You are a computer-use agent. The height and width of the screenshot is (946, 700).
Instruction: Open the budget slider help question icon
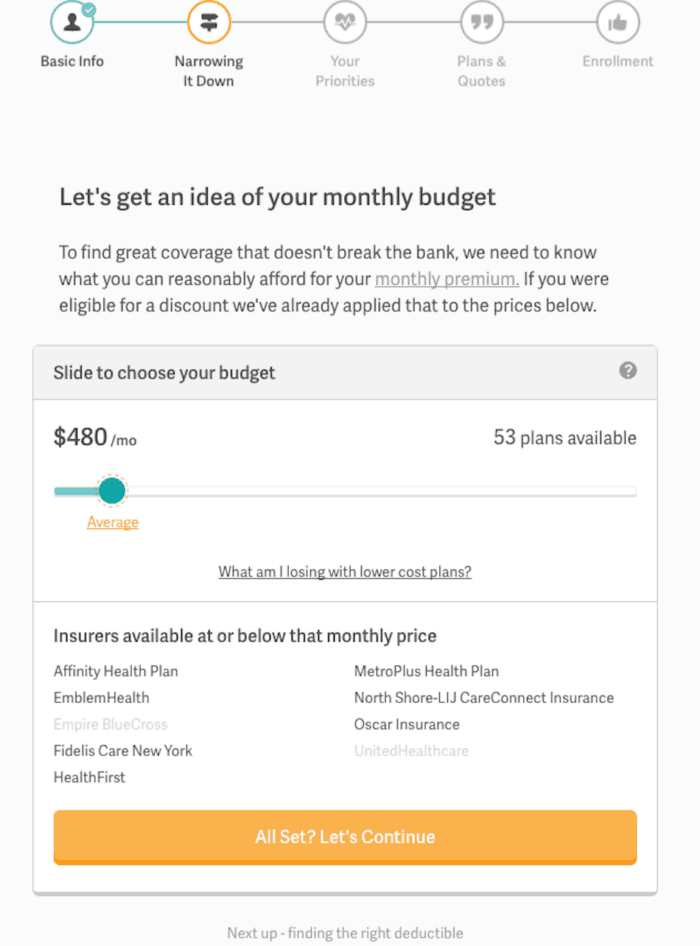(628, 370)
